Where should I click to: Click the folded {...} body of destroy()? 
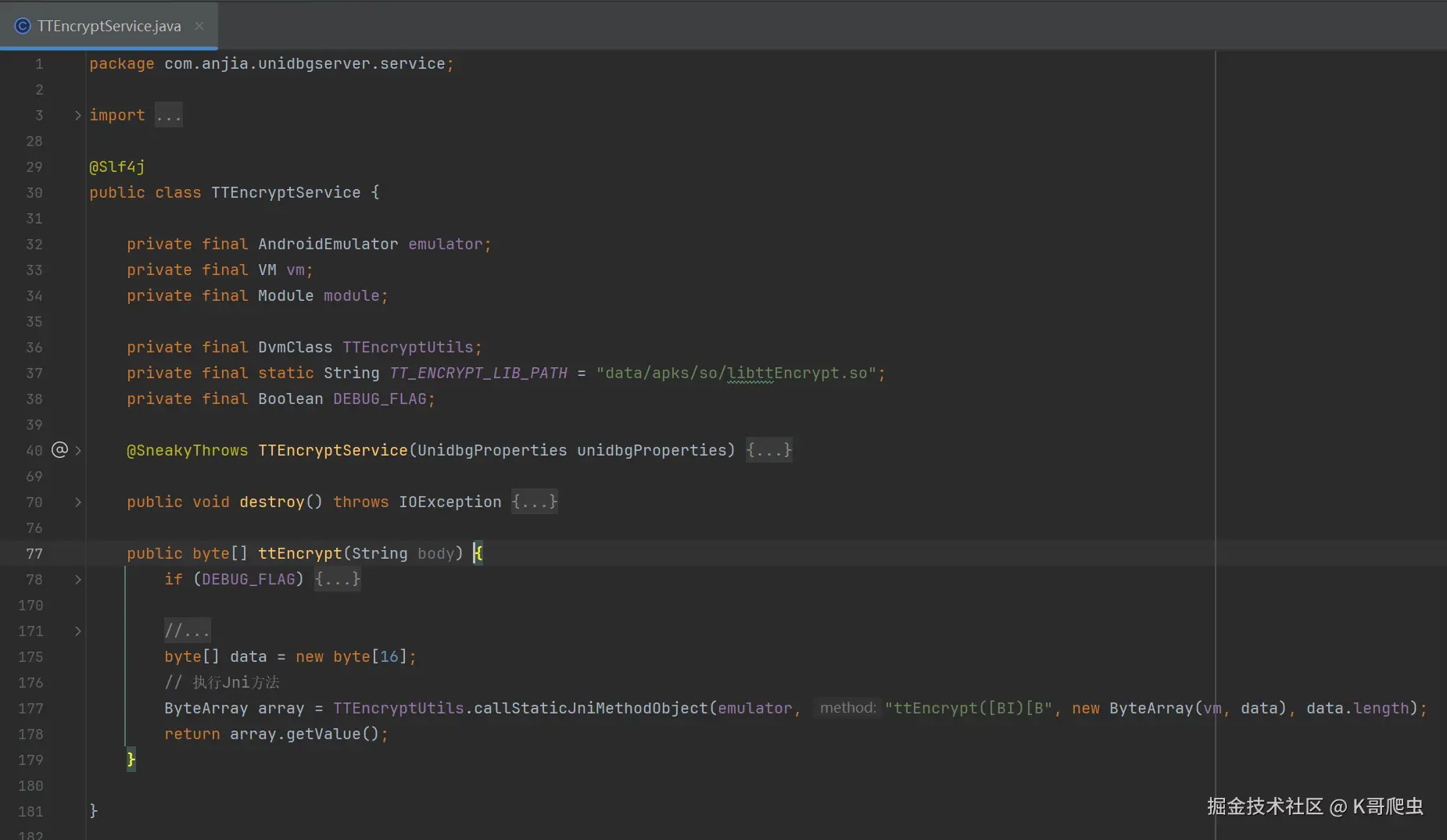click(535, 502)
